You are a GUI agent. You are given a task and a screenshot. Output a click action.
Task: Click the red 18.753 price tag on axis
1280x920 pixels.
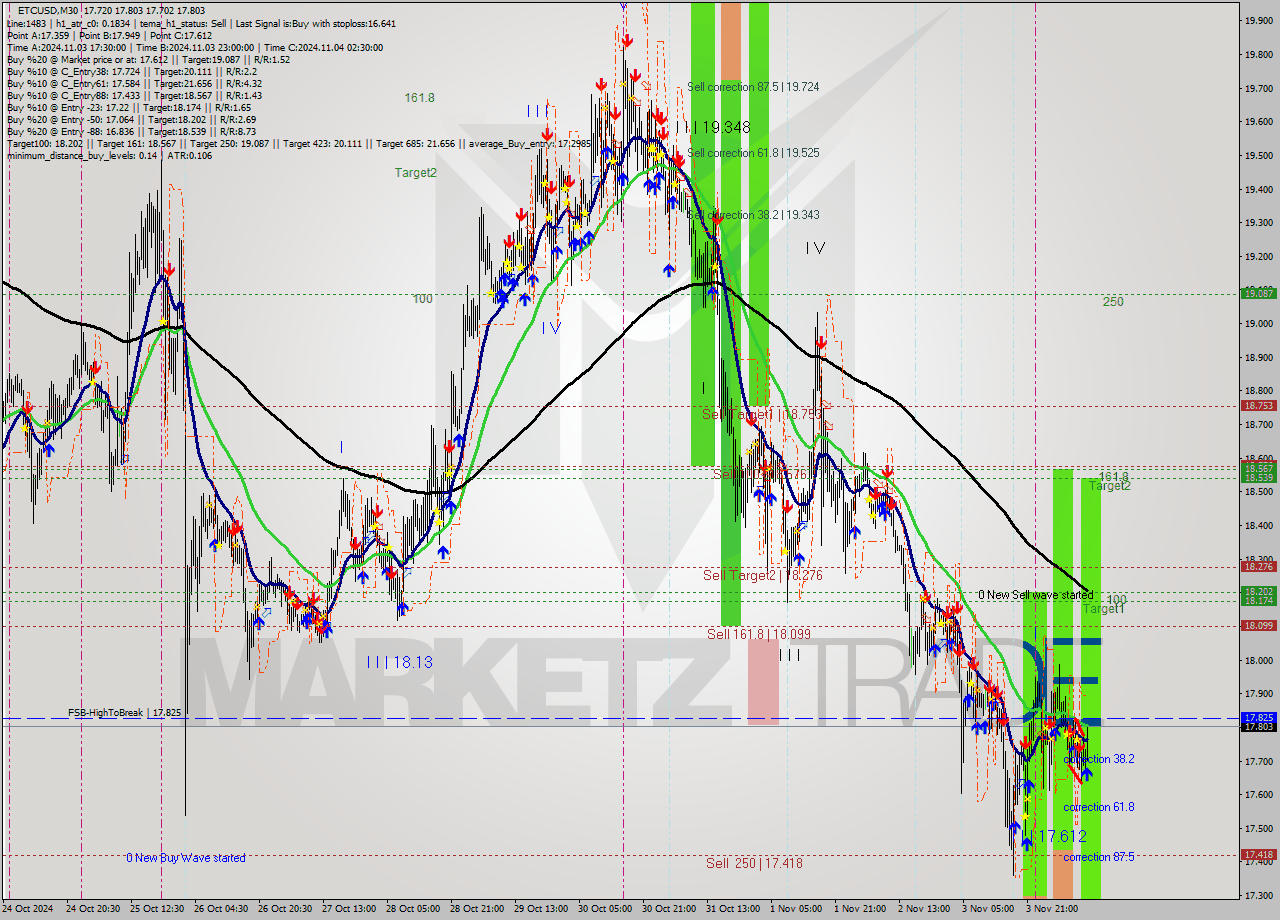(x=1258, y=405)
